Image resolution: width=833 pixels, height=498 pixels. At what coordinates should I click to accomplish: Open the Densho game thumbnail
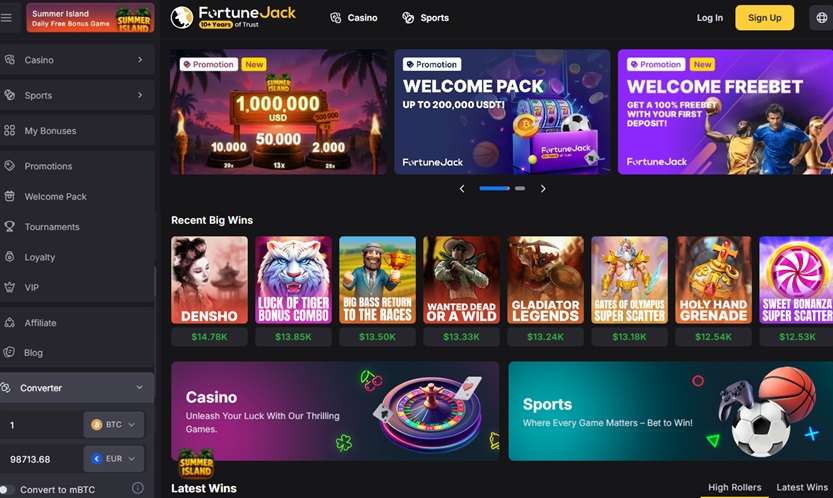click(x=209, y=280)
